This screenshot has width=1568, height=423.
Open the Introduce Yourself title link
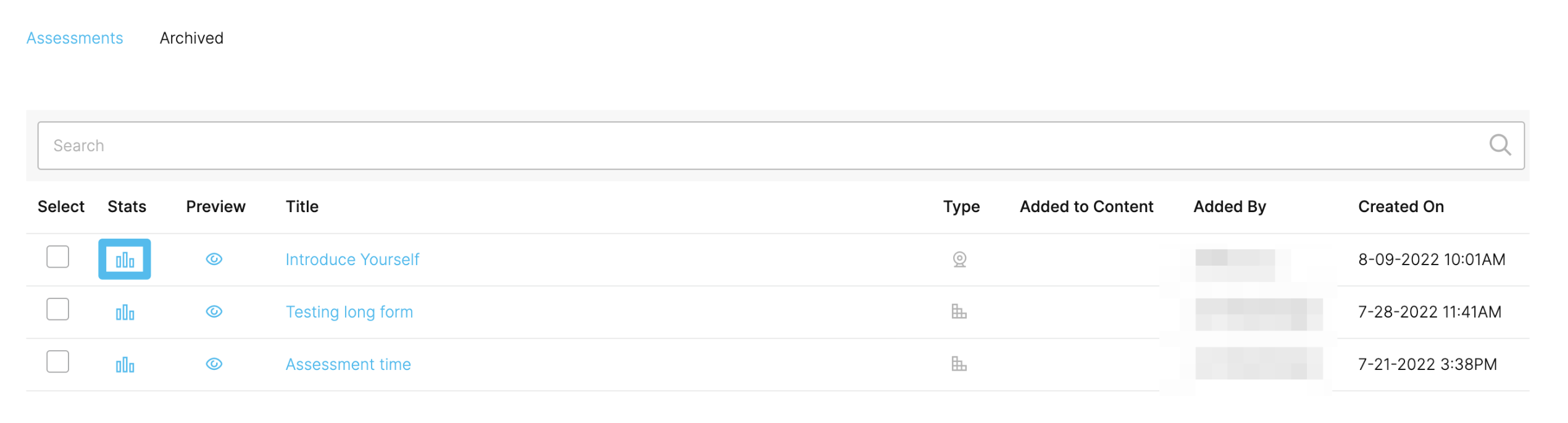(x=352, y=260)
